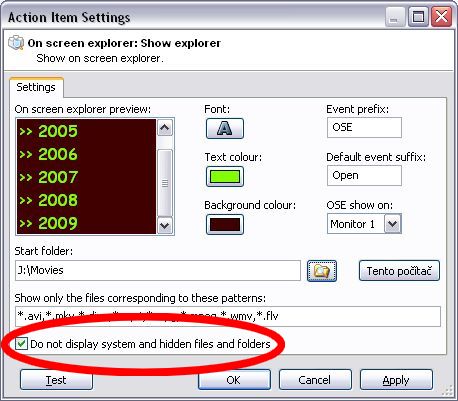
Task: Click the preview list scroll up arrow
Action: tap(165, 127)
